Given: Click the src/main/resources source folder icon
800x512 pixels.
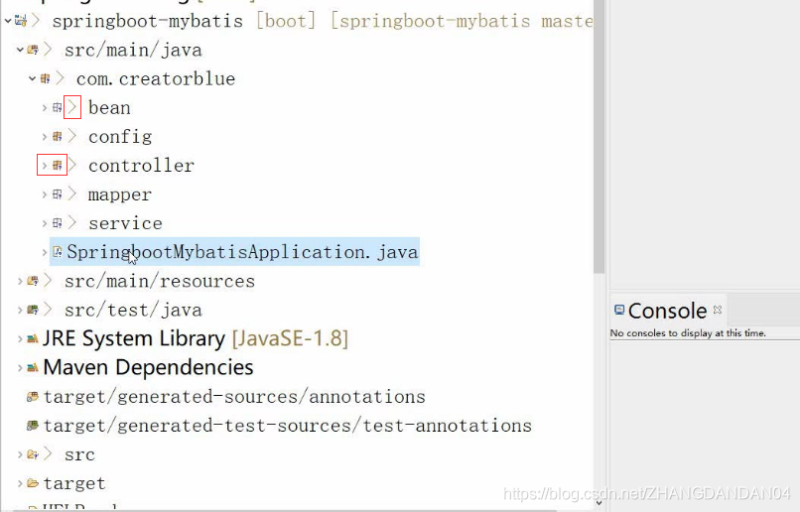Looking at the screenshot, I should [33, 282].
